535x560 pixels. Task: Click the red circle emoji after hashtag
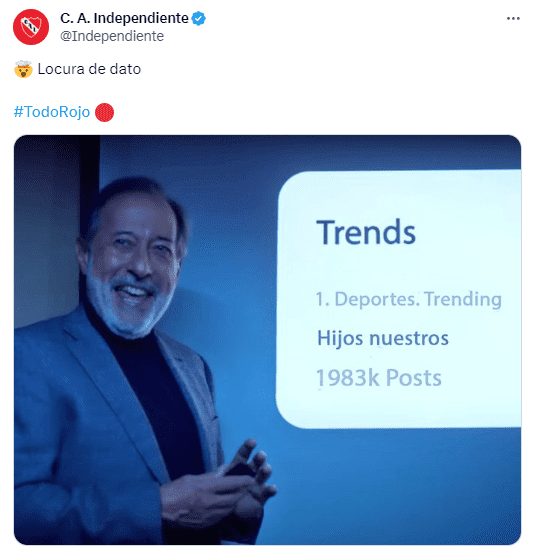tap(104, 112)
